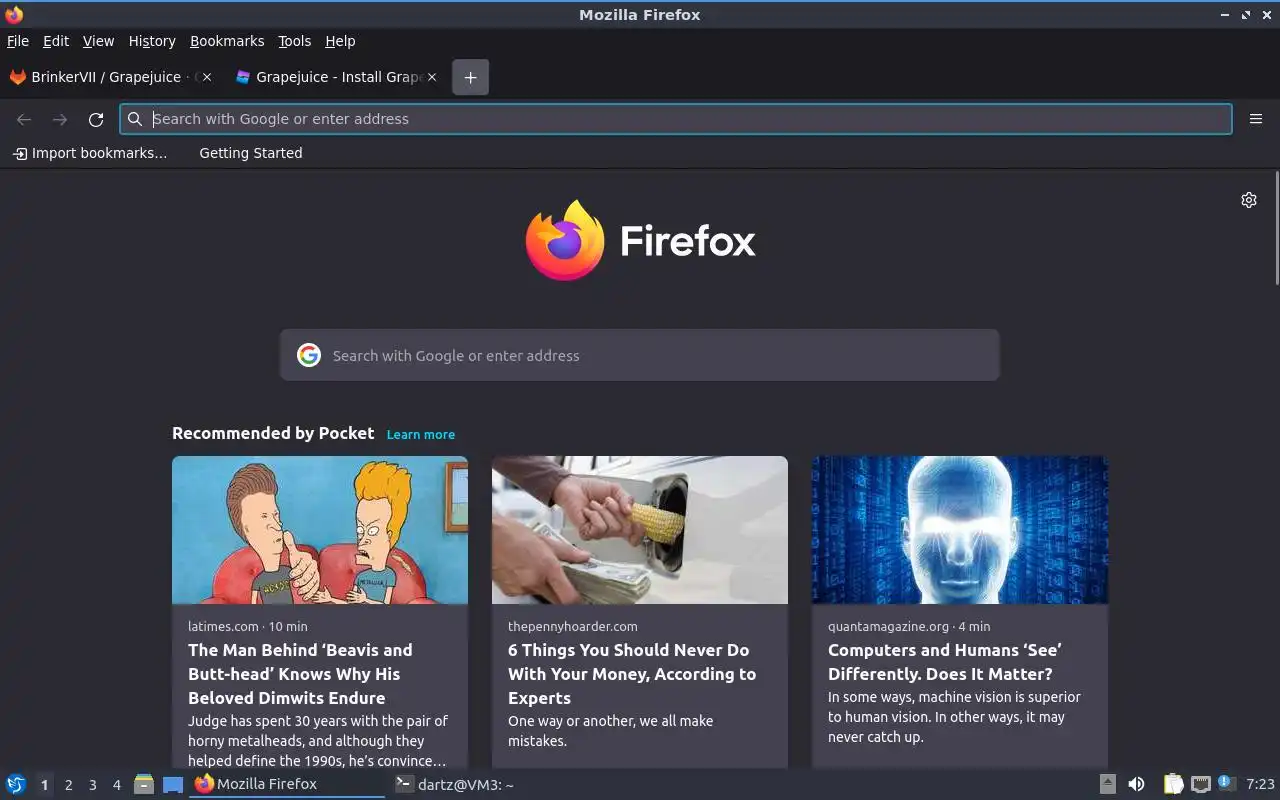Image resolution: width=1280 pixels, height=800 pixels.
Task: Open the Computers and Humans 'See' Differently article
Action: (x=945, y=662)
